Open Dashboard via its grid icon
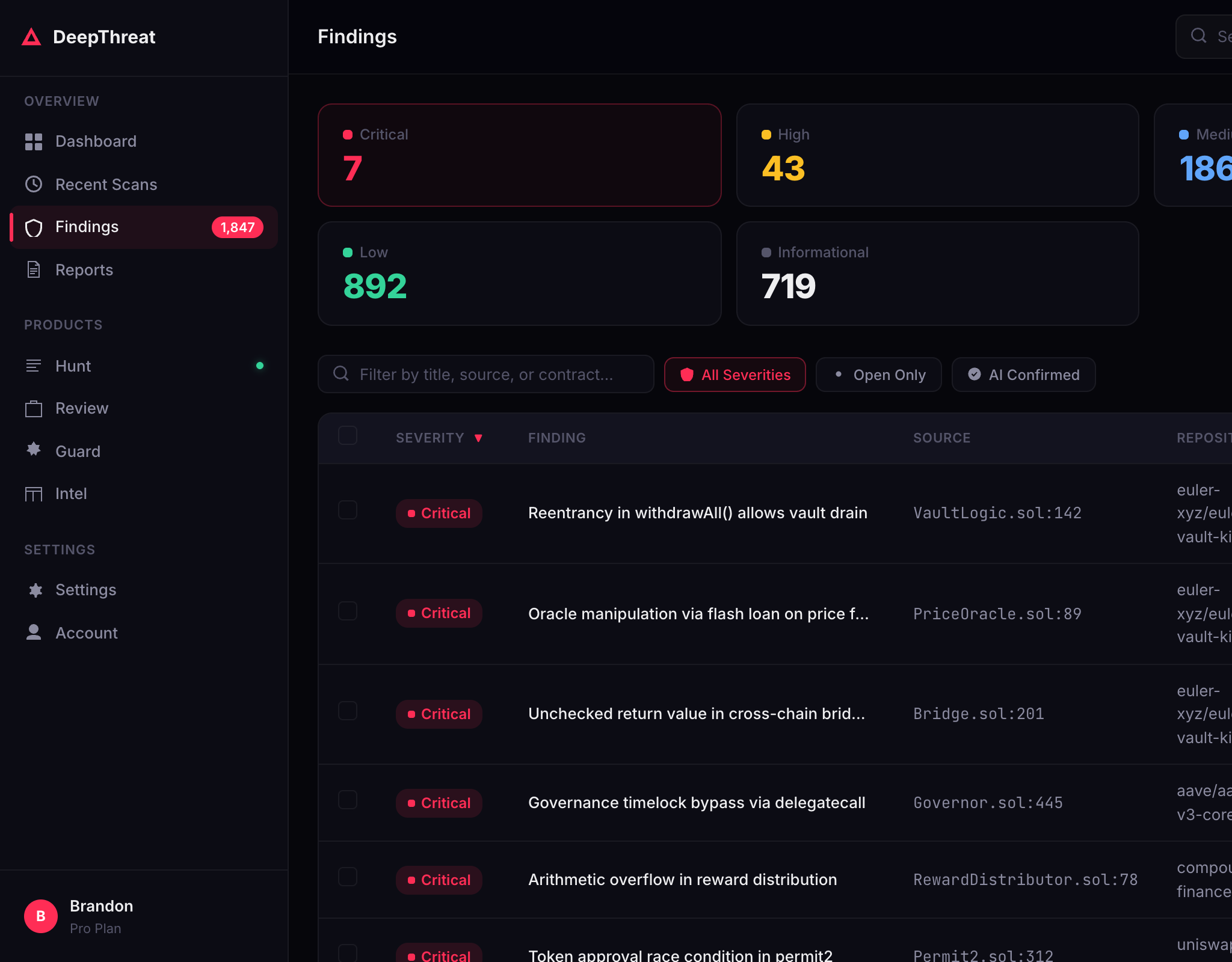Viewport: 1232px width, 962px height. (x=34, y=142)
